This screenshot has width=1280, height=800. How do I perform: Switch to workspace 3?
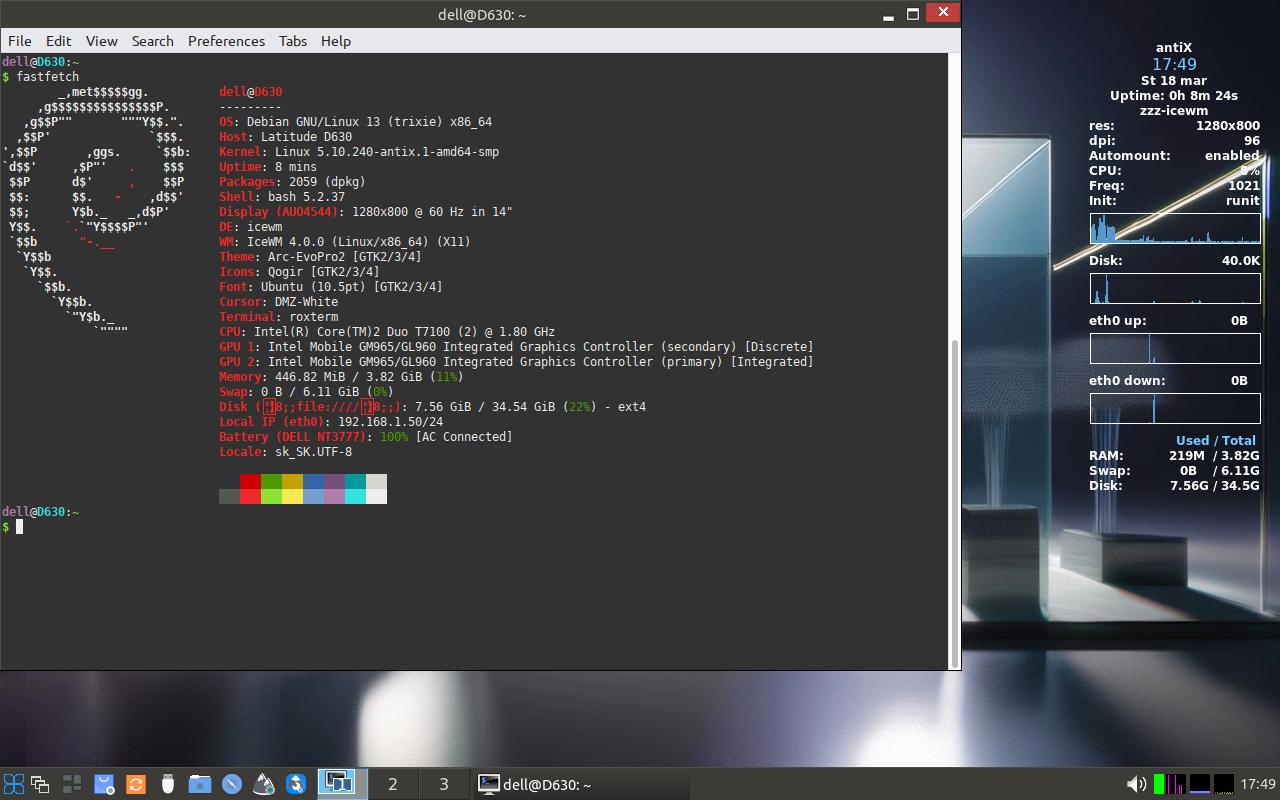click(x=443, y=784)
